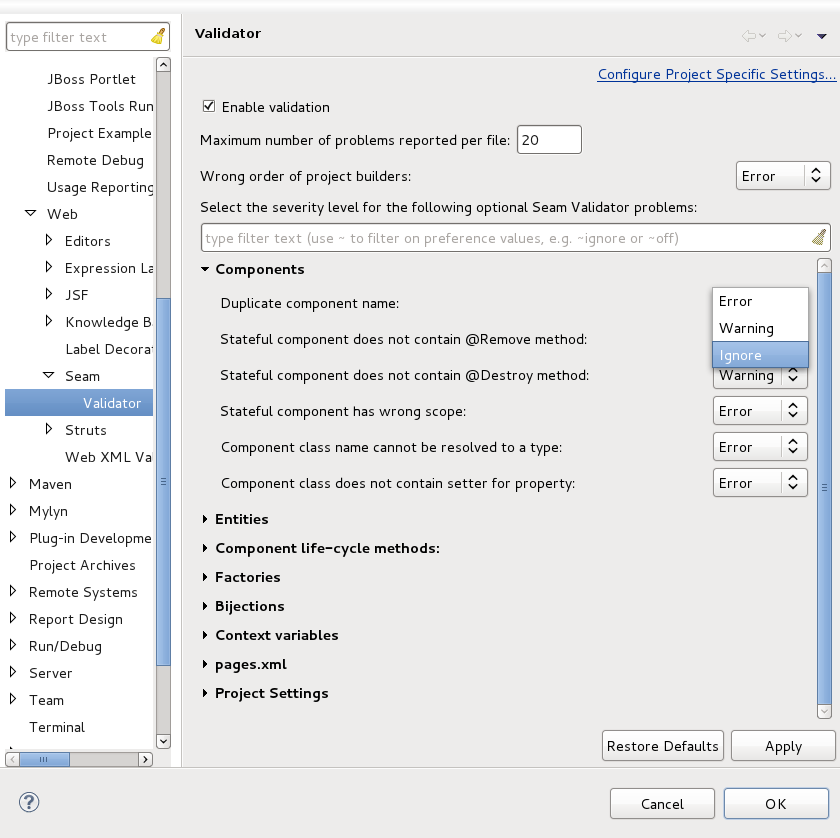Viewport: 840px width, 838px height.
Task: Expand the Struts tree node
Action: [x=49, y=429]
